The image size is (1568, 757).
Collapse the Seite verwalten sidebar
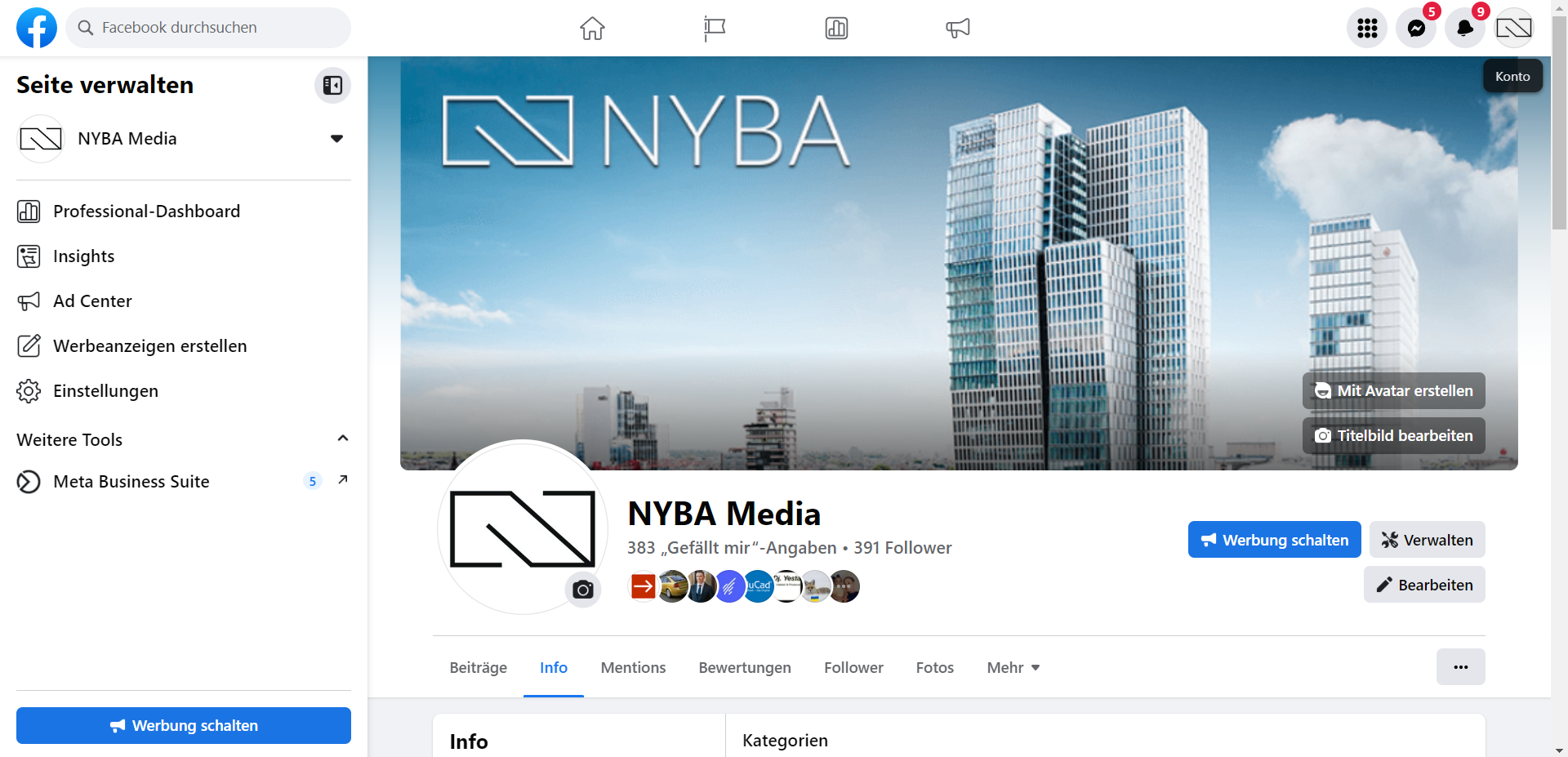pyautogui.click(x=332, y=85)
